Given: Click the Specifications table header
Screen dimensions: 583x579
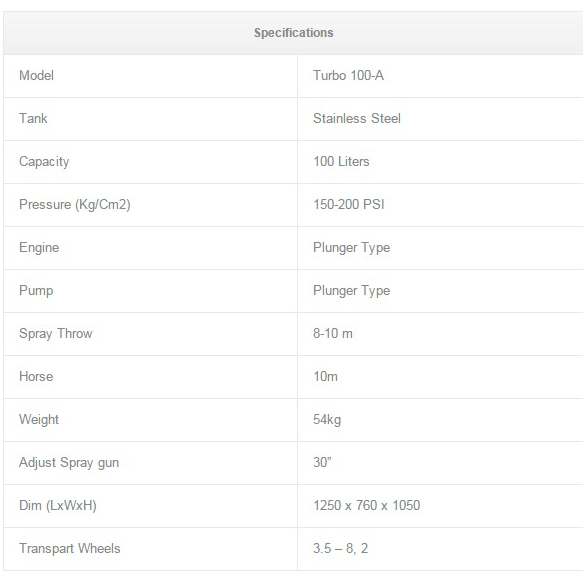Looking at the screenshot, I should (293, 33).
